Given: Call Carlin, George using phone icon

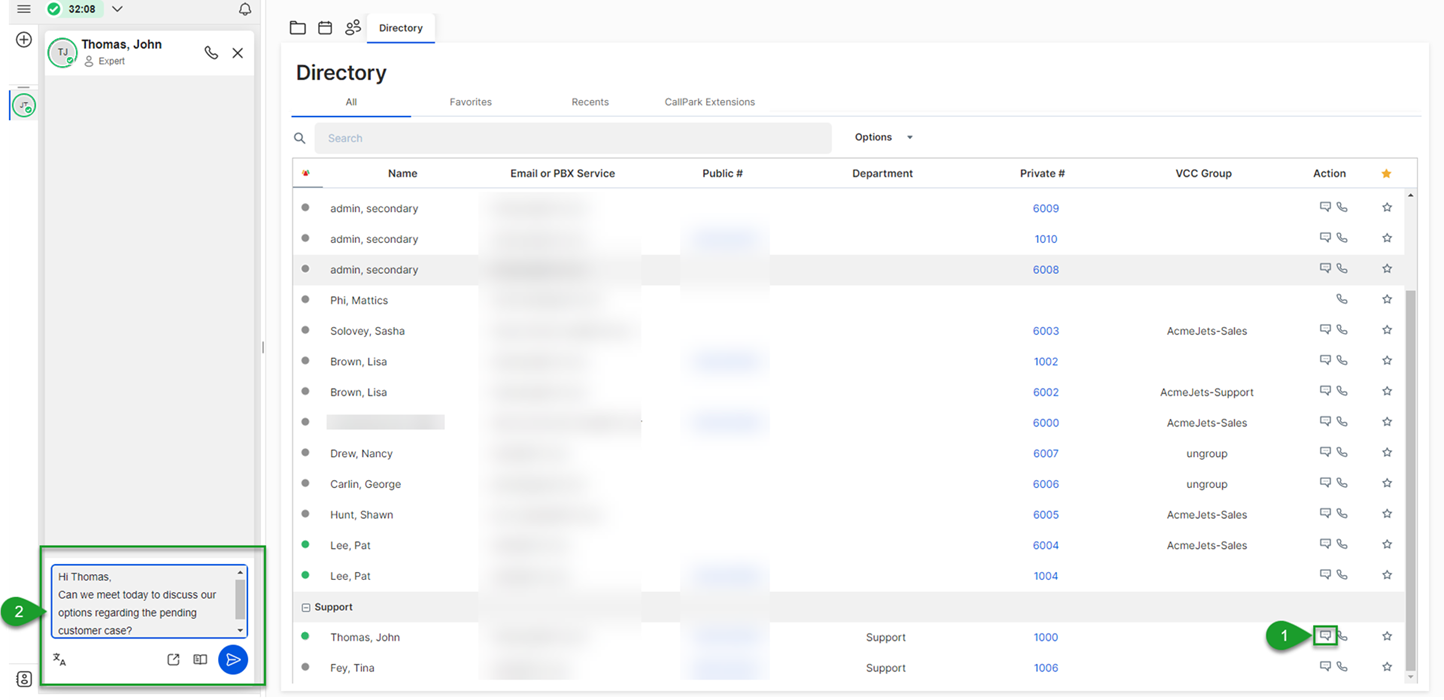Looking at the screenshot, I should (x=1342, y=483).
